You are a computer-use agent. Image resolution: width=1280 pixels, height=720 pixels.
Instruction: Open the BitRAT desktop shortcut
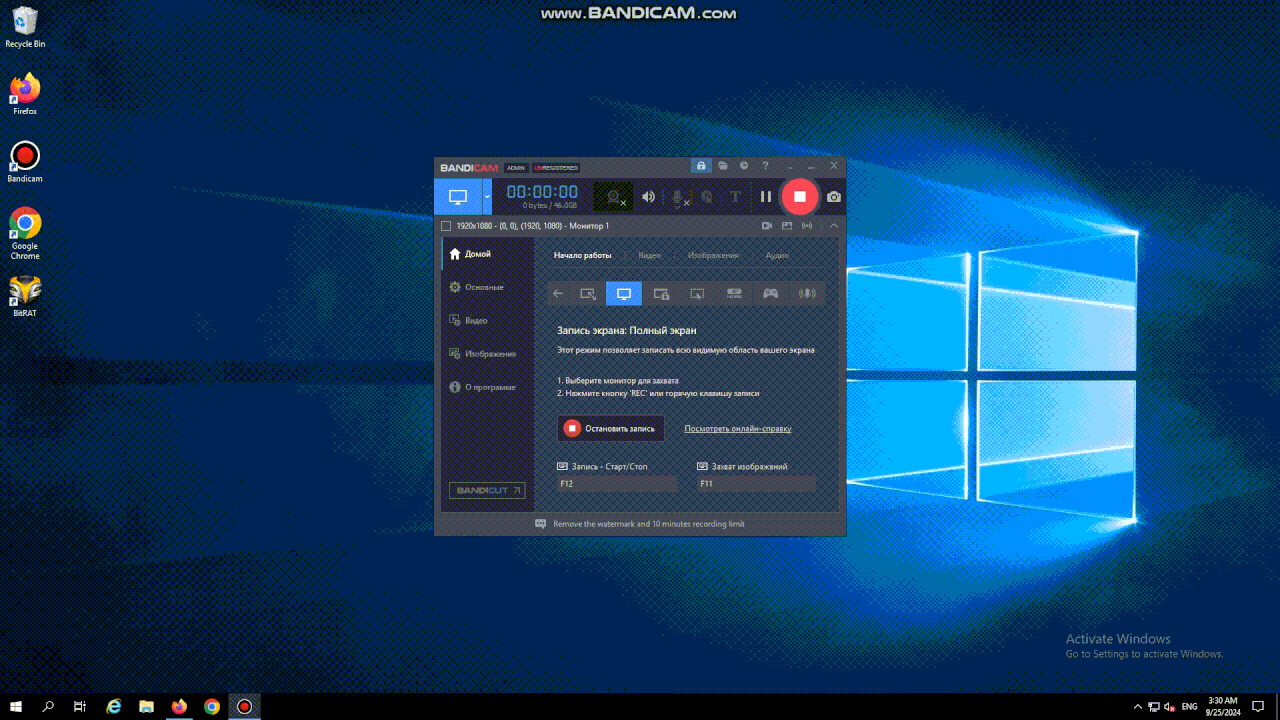25,295
